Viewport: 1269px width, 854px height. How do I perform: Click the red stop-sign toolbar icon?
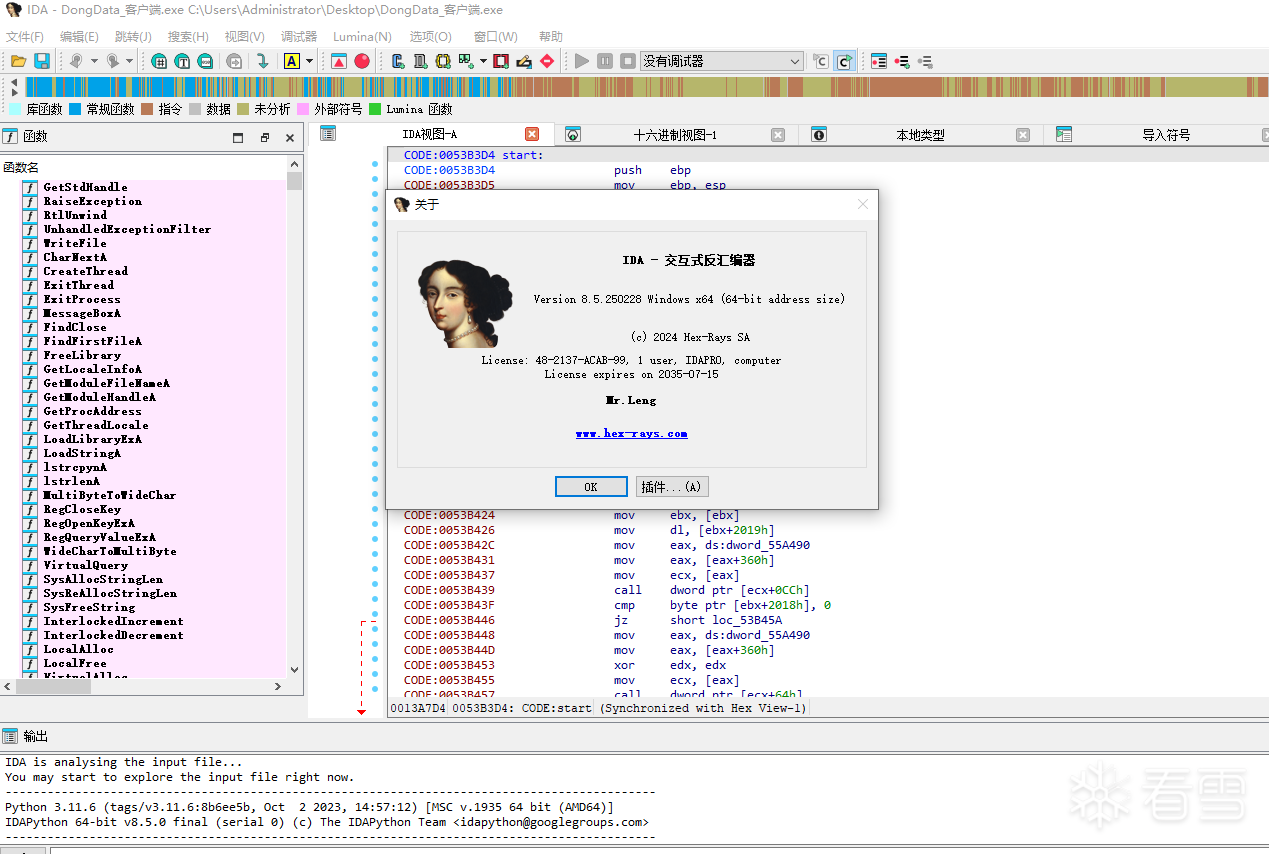click(547, 61)
